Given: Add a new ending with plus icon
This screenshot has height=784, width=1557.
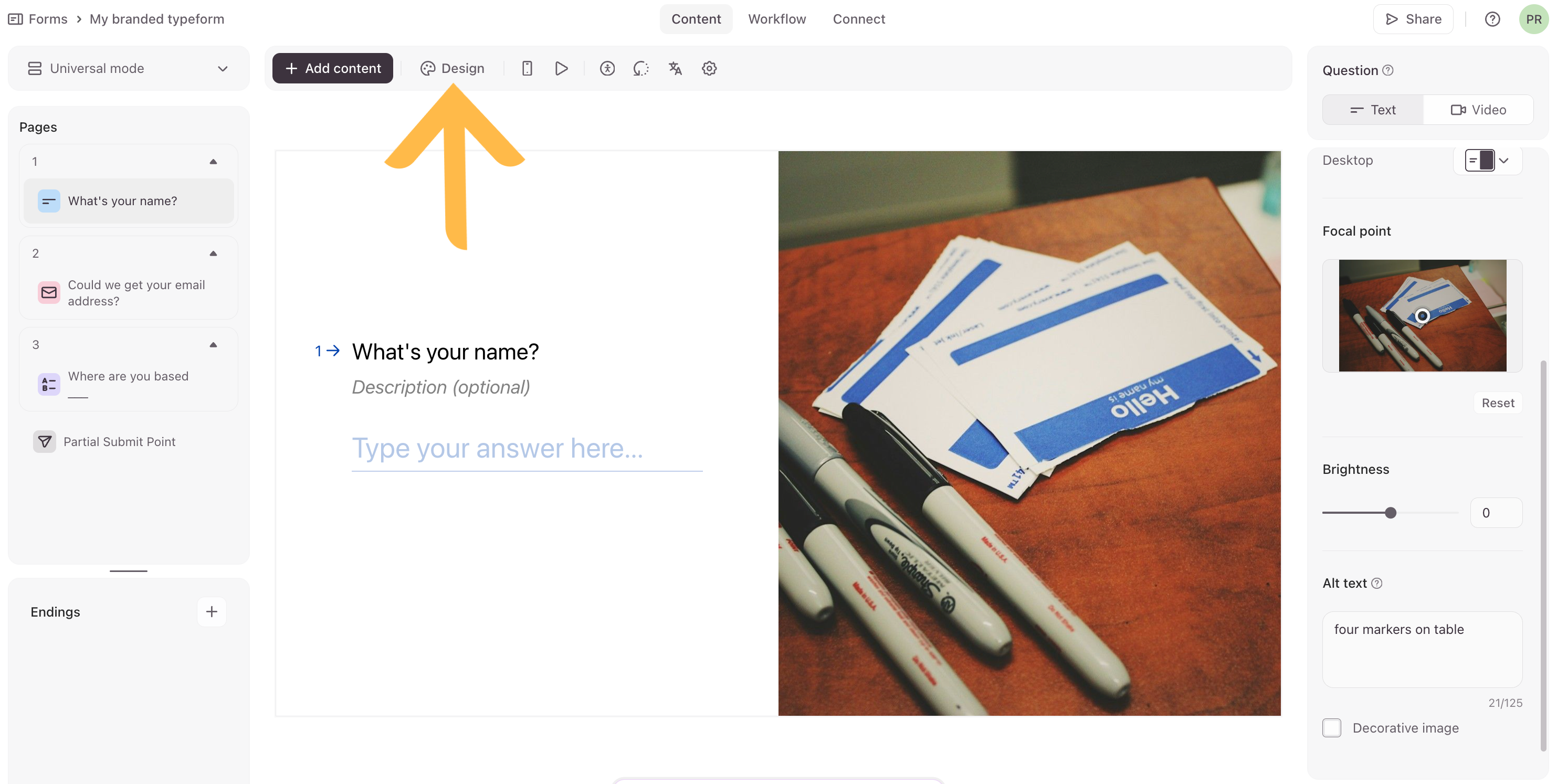Looking at the screenshot, I should (x=212, y=611).
